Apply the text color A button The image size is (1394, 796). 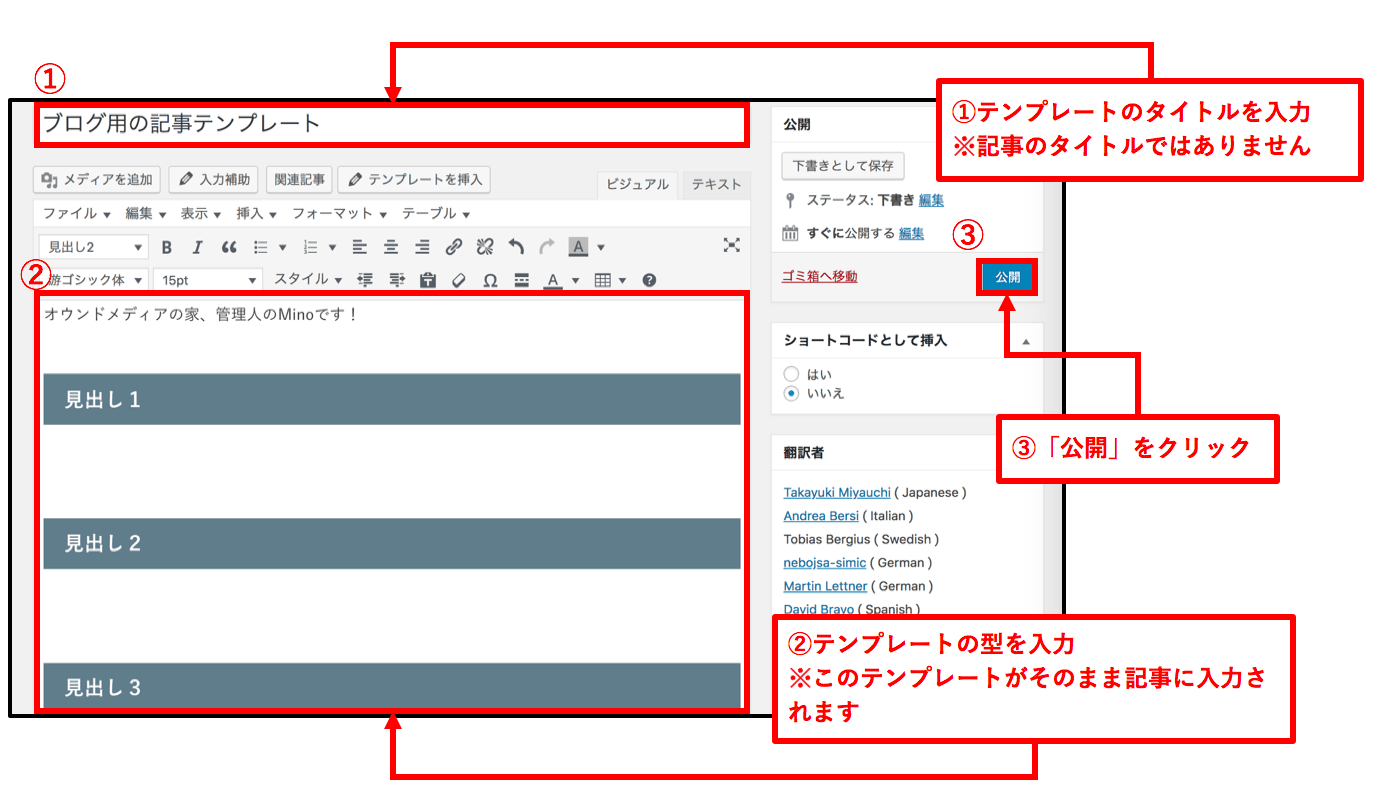pos(552,280)
